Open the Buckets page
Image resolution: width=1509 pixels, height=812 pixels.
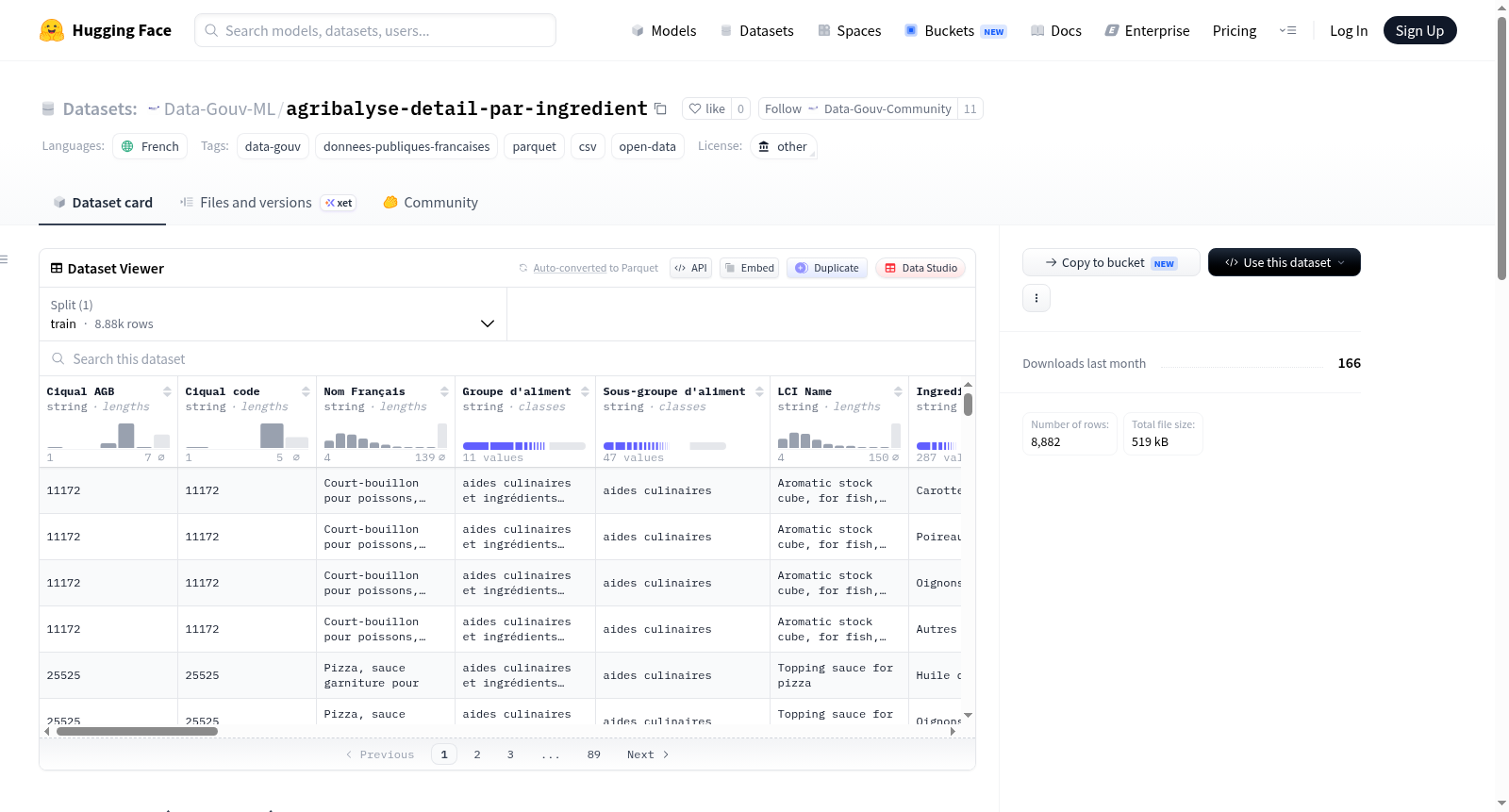955,30
